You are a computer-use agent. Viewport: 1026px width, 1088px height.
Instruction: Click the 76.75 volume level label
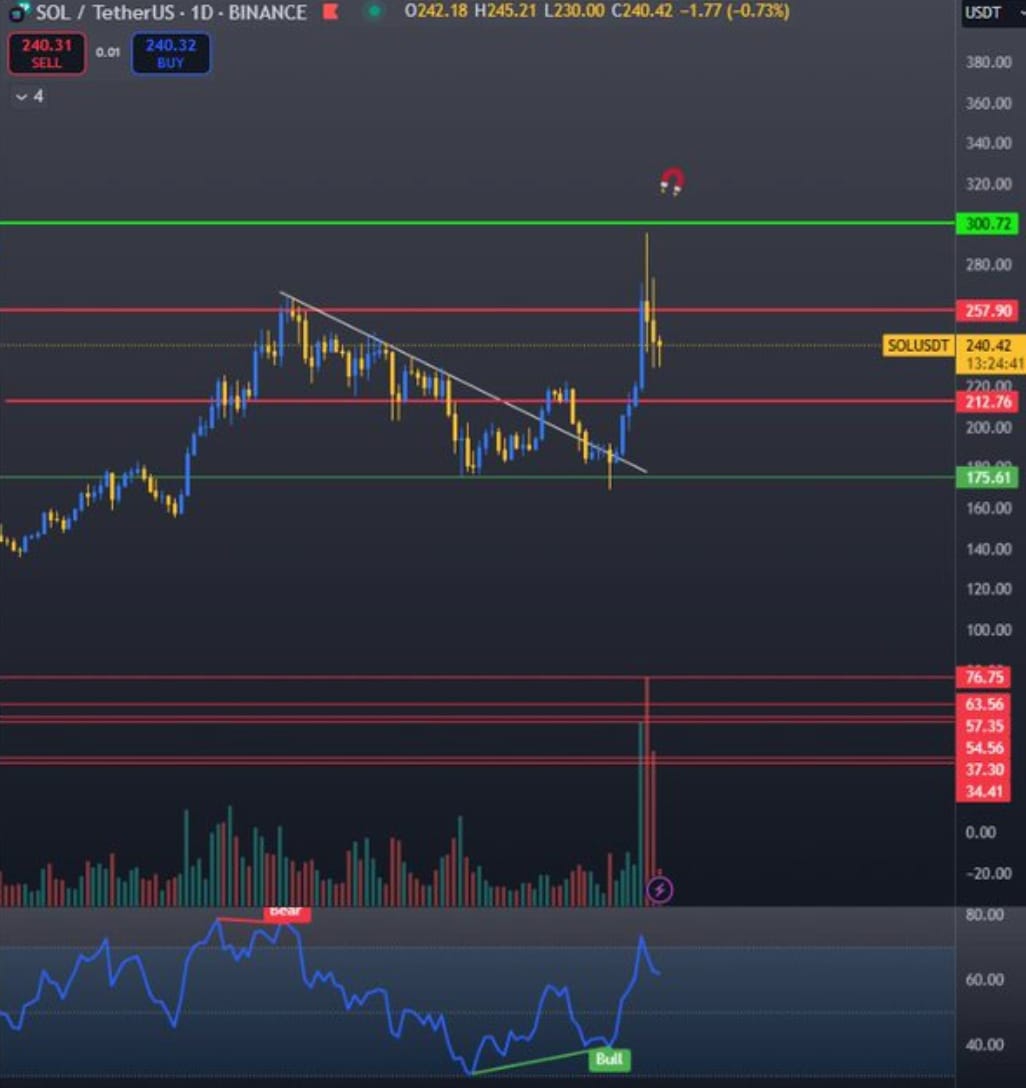tap(986, 678)
